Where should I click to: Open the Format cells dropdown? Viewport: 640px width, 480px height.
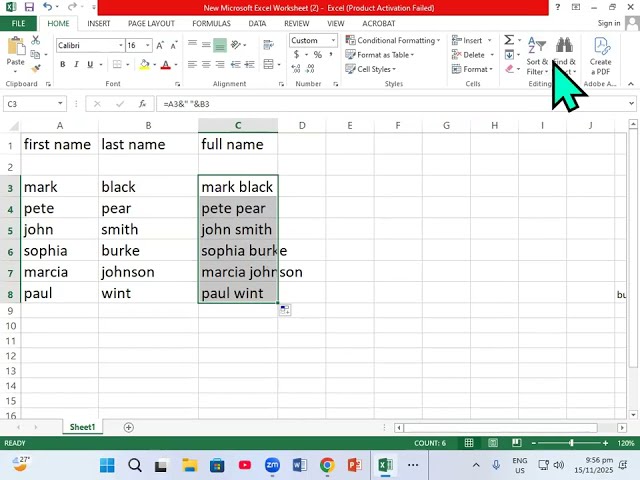point(491,69)
